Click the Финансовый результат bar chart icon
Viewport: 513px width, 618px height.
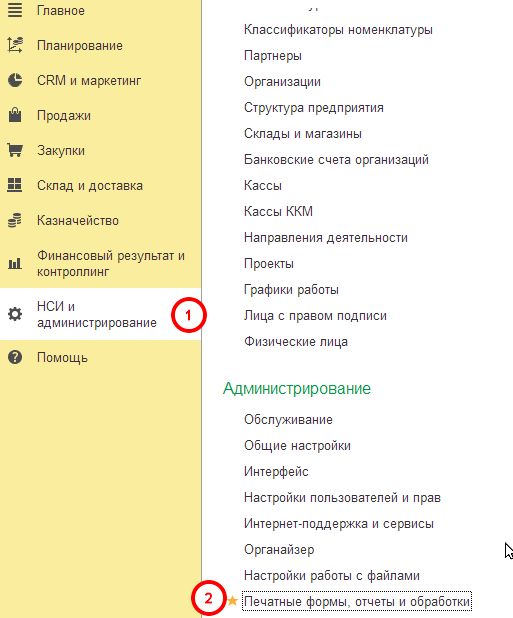coord(15,263)
